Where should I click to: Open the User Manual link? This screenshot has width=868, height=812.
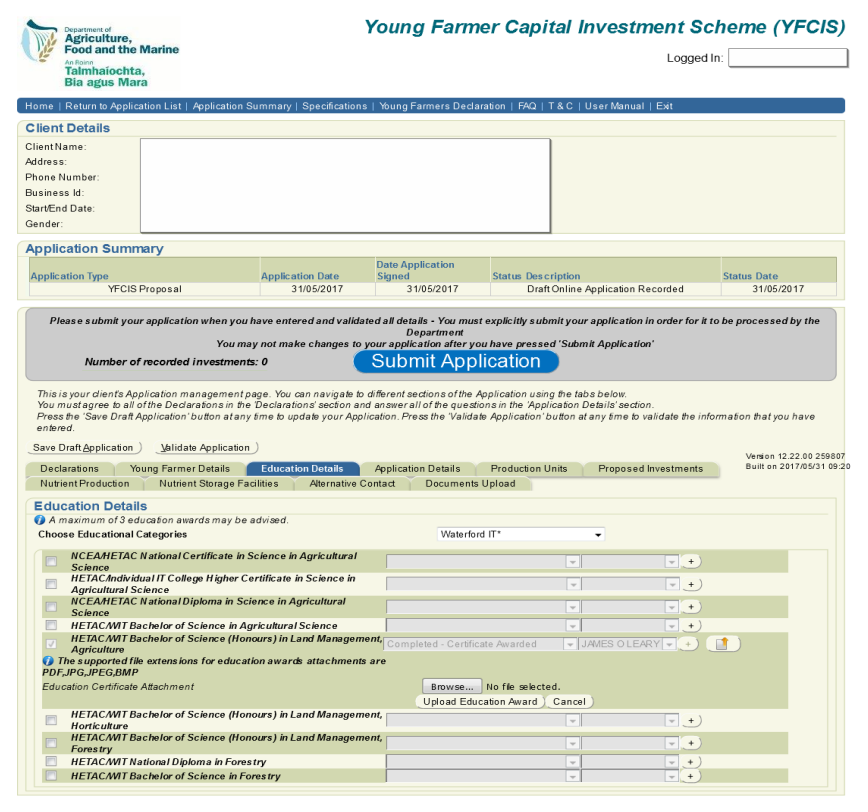click(614, 106)
